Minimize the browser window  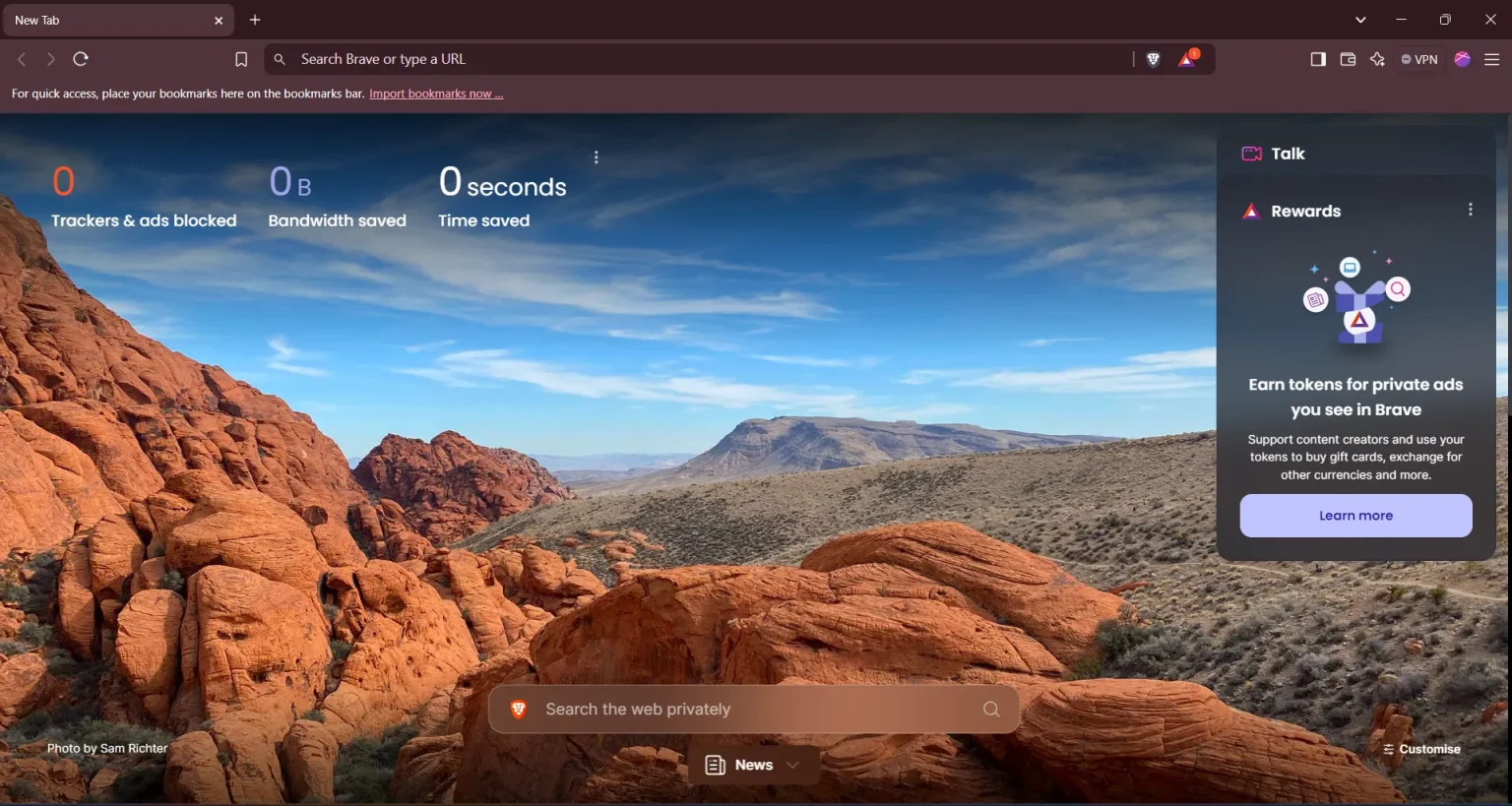(x=1401, y=20)
